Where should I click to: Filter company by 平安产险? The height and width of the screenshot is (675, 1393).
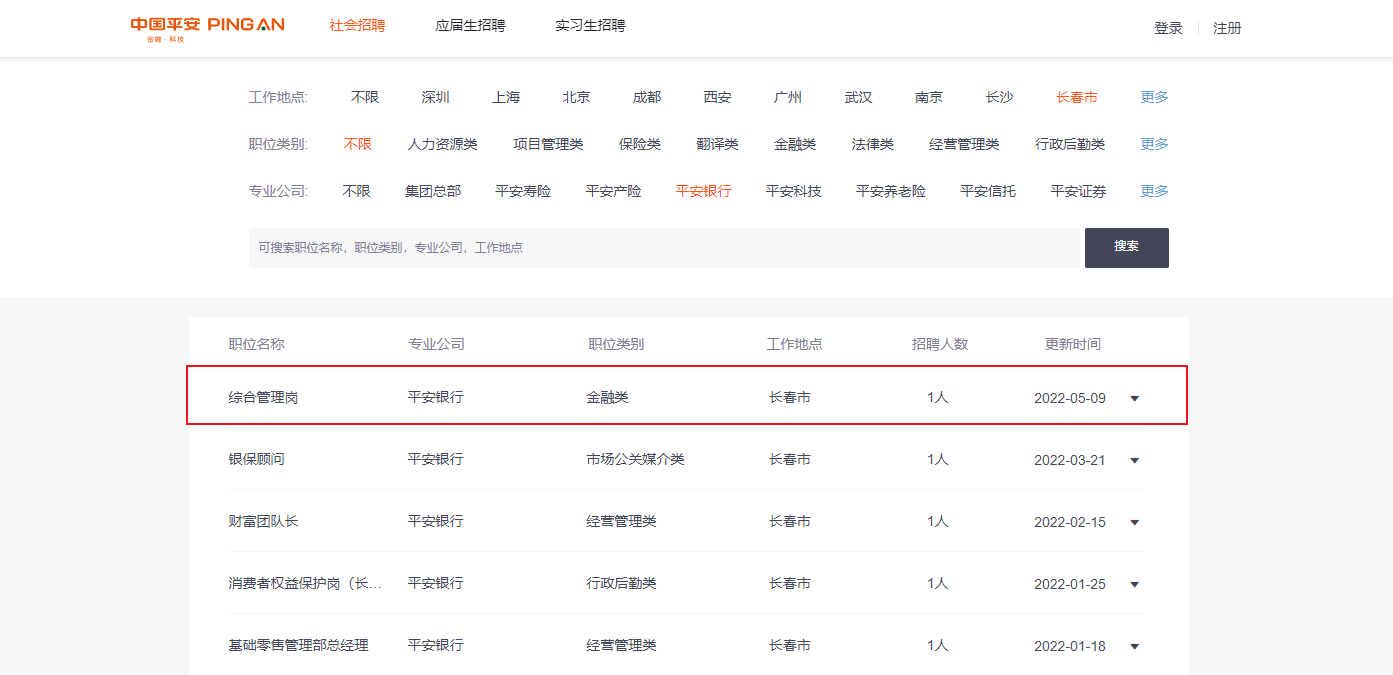pos(614,191)
